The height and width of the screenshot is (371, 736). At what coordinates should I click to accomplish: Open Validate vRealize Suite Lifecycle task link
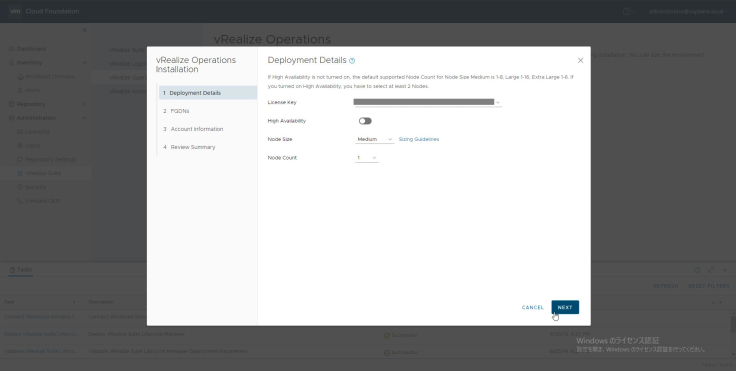click(x=40, y=351)
